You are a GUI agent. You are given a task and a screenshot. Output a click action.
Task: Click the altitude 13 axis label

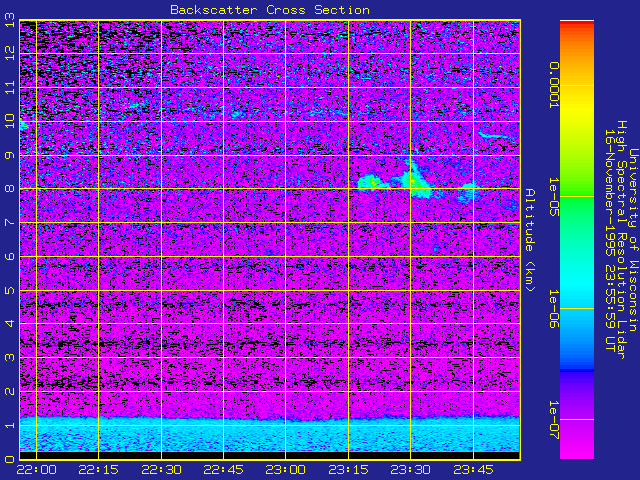click(x=10, y=20)
